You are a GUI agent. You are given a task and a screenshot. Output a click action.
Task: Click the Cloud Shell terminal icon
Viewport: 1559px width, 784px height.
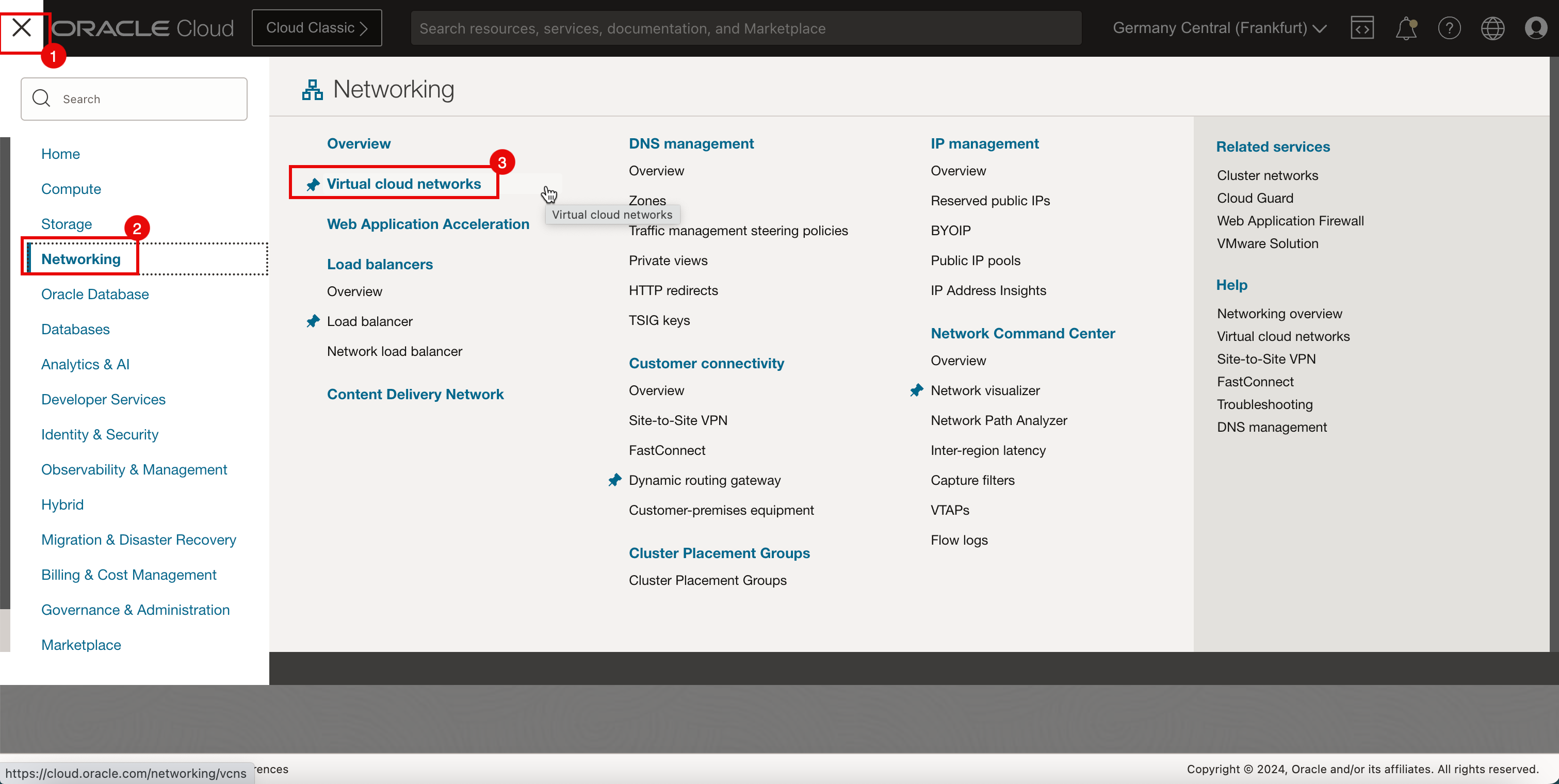click(x=1361, y=27)
